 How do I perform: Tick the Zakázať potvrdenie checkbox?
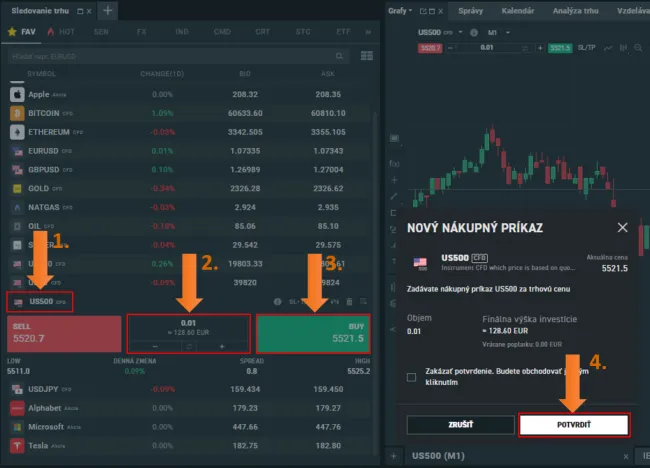(412, 377)
